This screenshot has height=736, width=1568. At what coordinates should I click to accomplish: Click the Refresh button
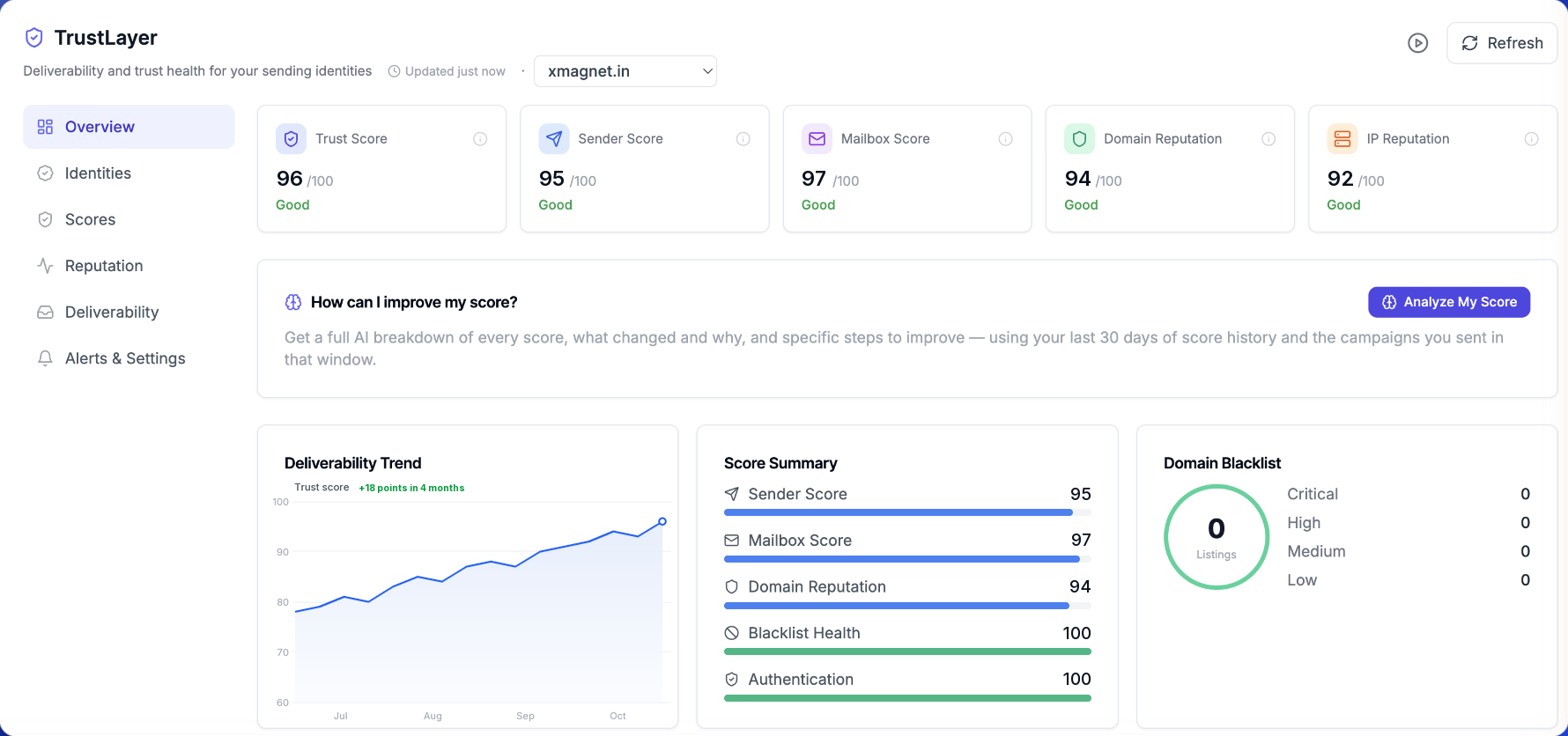point(1502,43)
